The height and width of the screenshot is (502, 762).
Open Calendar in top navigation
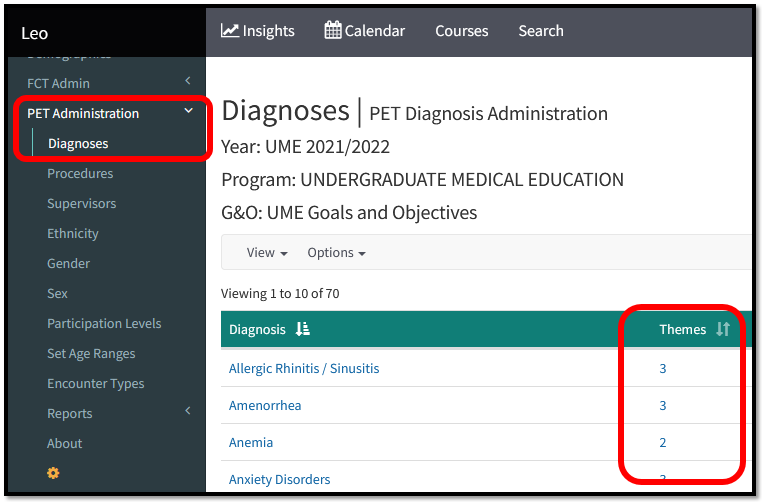click(364, 31)
